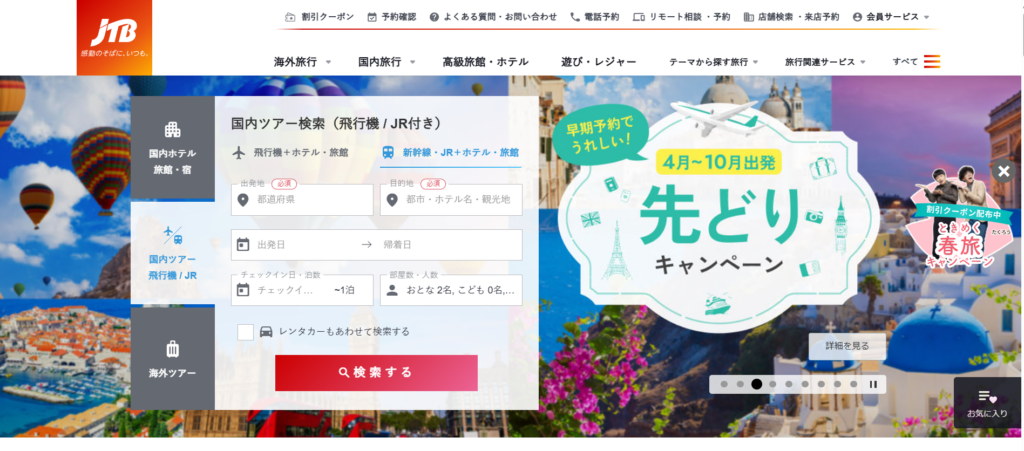Open 電話予約 phone reservation
The image size is (1024, 451).
coord(594,17)
